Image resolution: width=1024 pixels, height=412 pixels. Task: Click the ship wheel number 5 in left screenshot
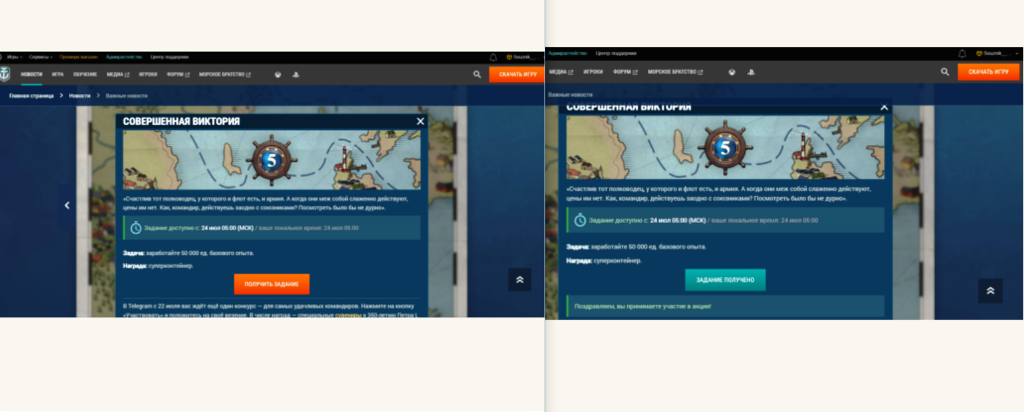[267, 158]
